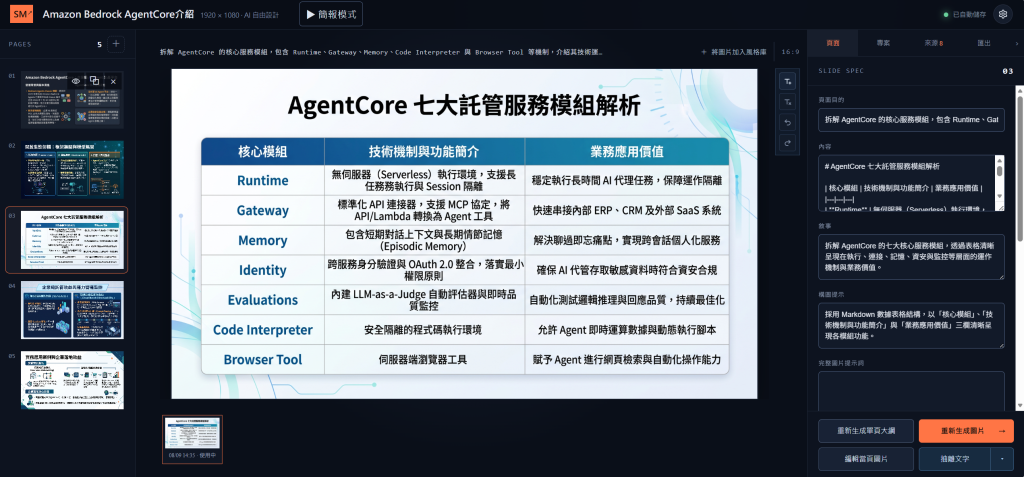Switch to the 頁面 tab
The image size is (1024, 477).
point(833,43)
